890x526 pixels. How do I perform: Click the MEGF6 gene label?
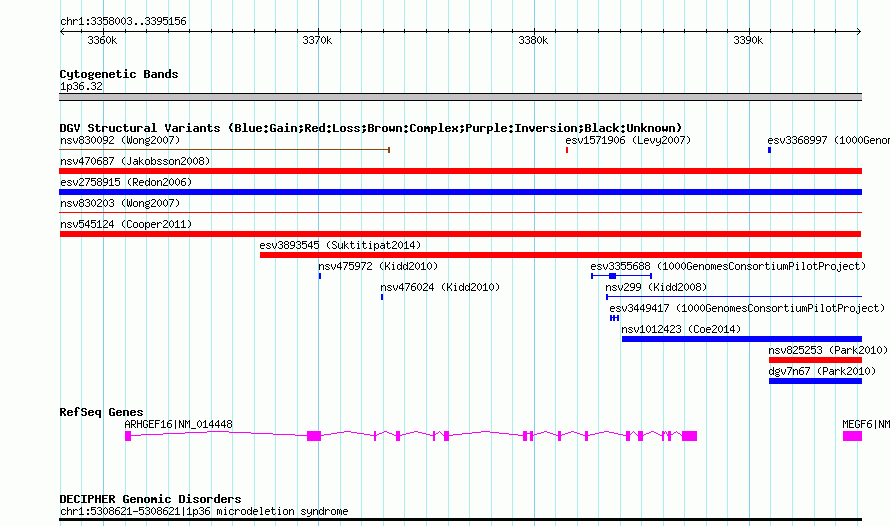click(x=866, y=424)
